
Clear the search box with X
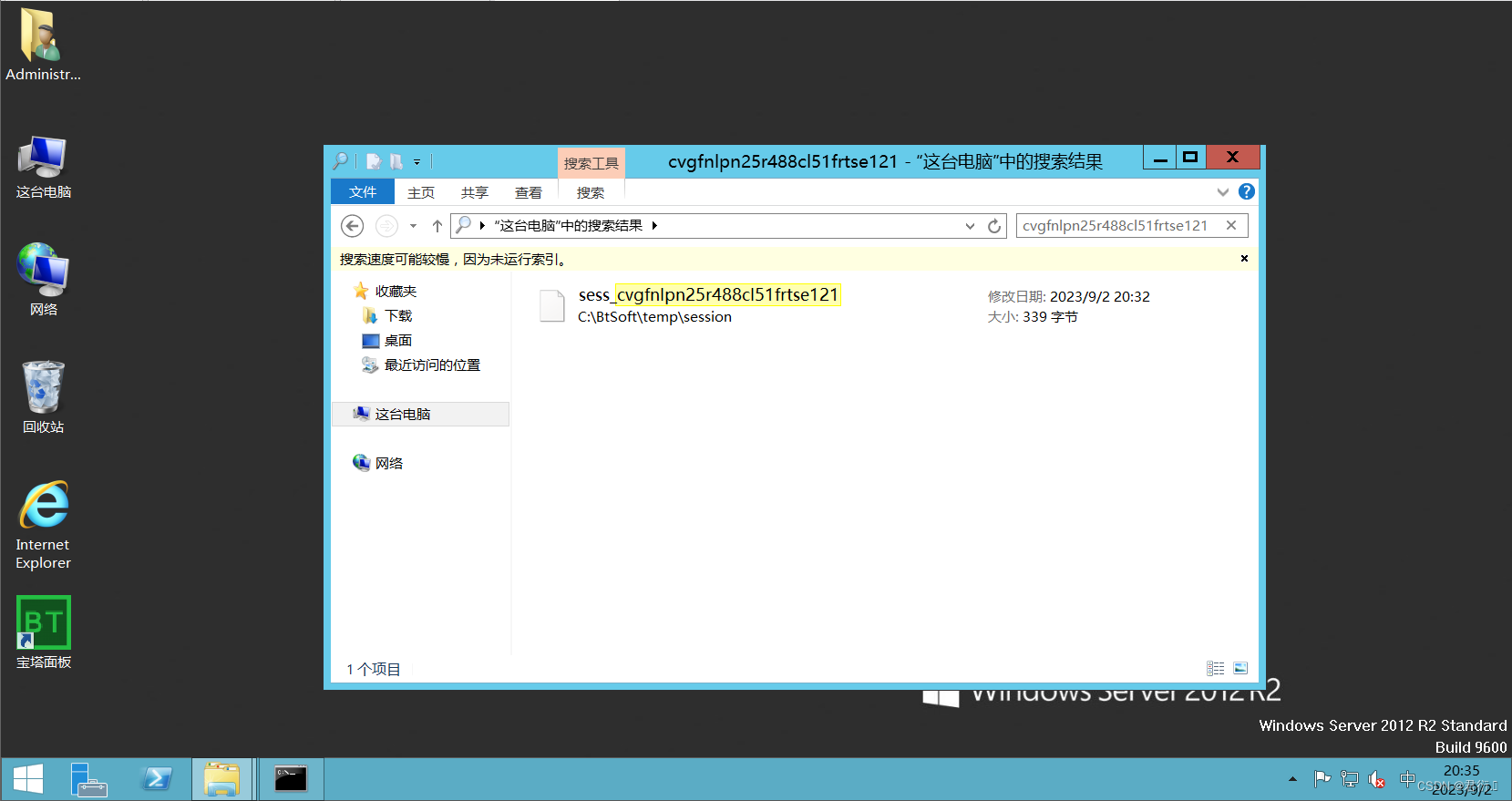pyautogui.click(x=1231, y=225)
